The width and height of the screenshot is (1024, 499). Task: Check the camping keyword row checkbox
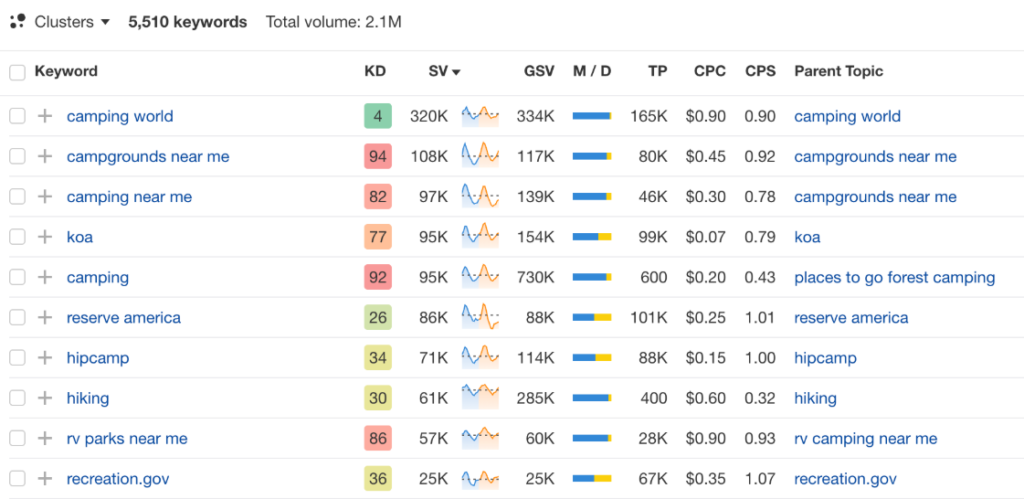(17, 278)
